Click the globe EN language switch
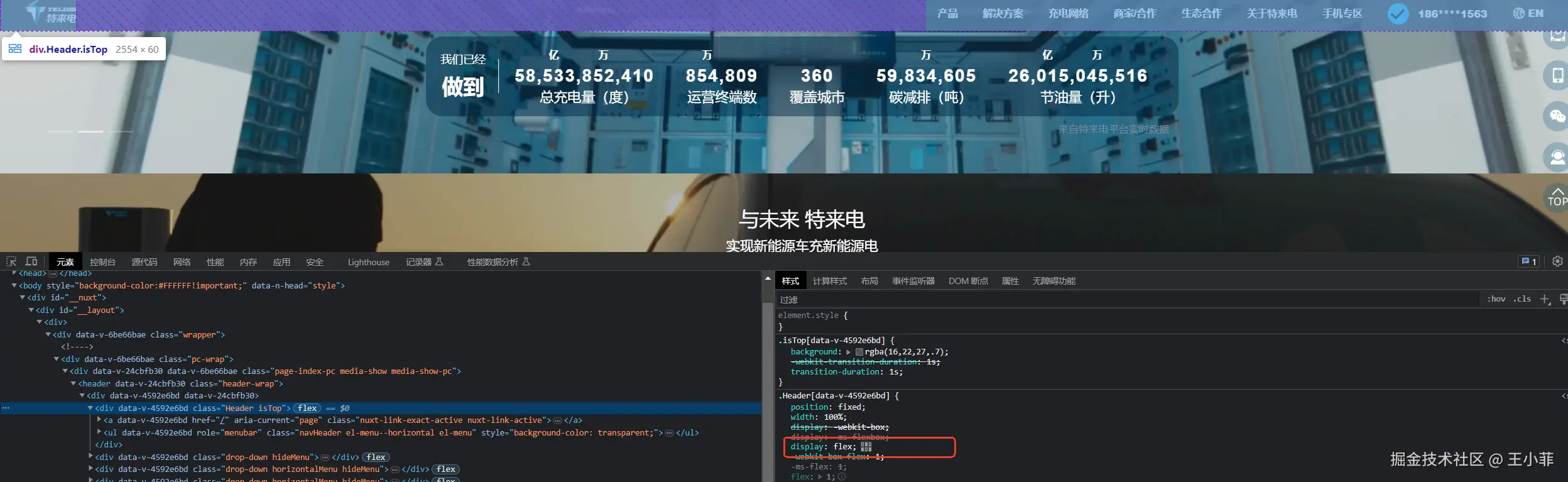Viewport: 1568px width, 482px height. (x=1528, y=14)
